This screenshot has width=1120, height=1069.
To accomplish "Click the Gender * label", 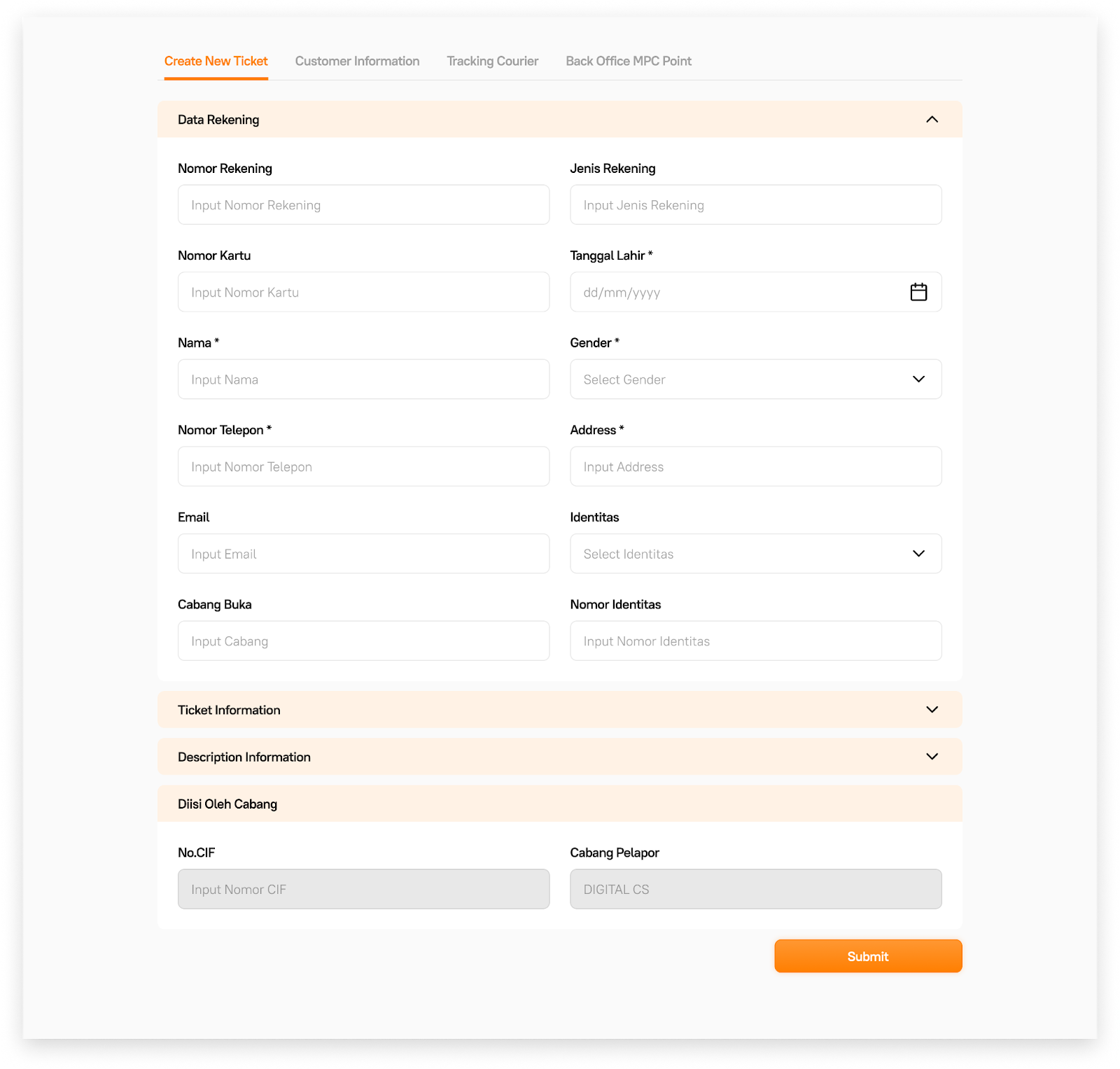I will pyautogui.click(x=594, y=343).
